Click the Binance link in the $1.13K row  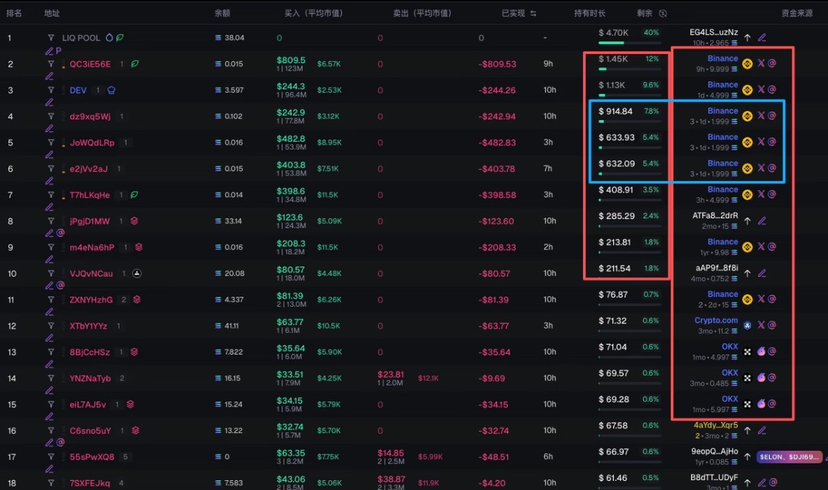tap(722, 84)
